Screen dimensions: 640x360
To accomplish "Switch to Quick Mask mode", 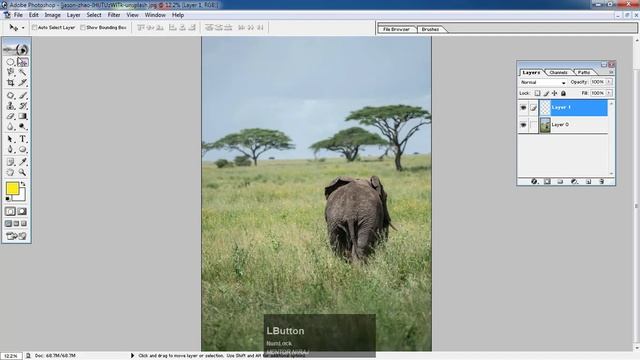I will coord(22,211).
